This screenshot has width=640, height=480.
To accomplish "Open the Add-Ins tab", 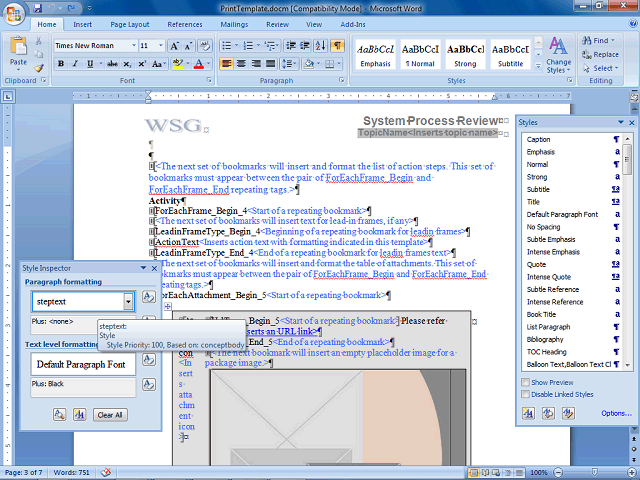I will (x=353, y=24).
